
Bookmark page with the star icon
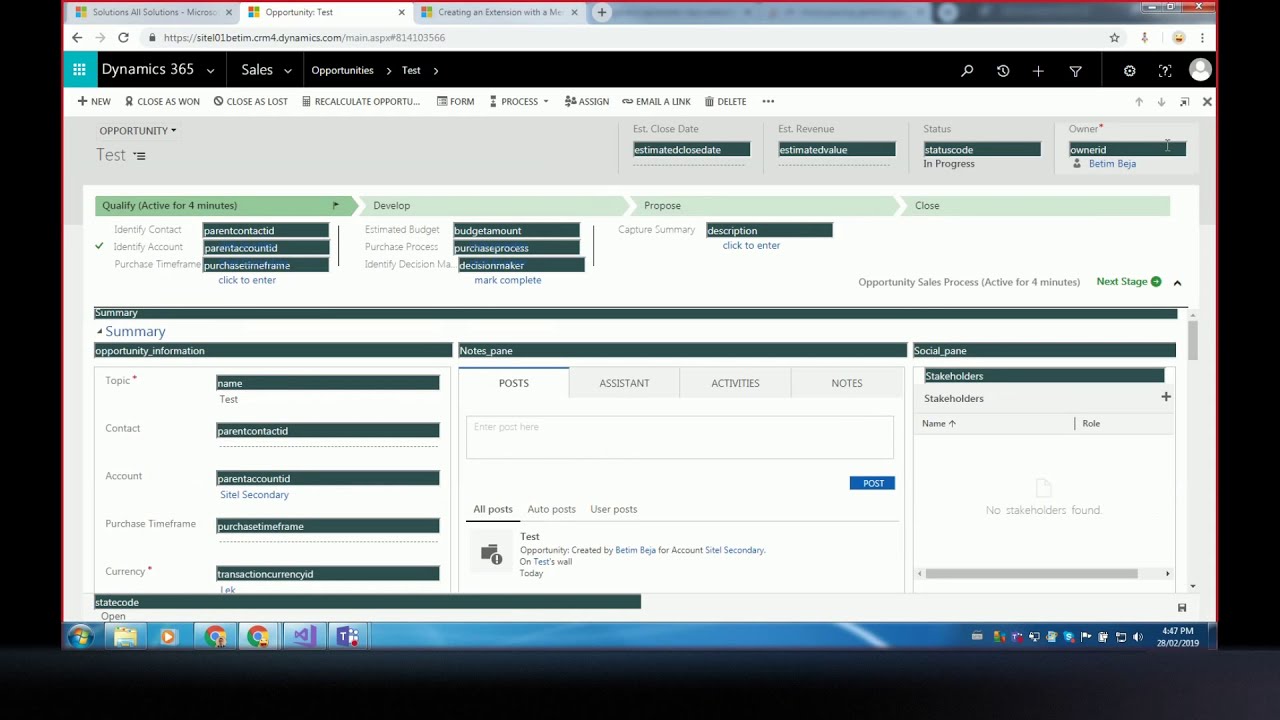[1114, 38]
